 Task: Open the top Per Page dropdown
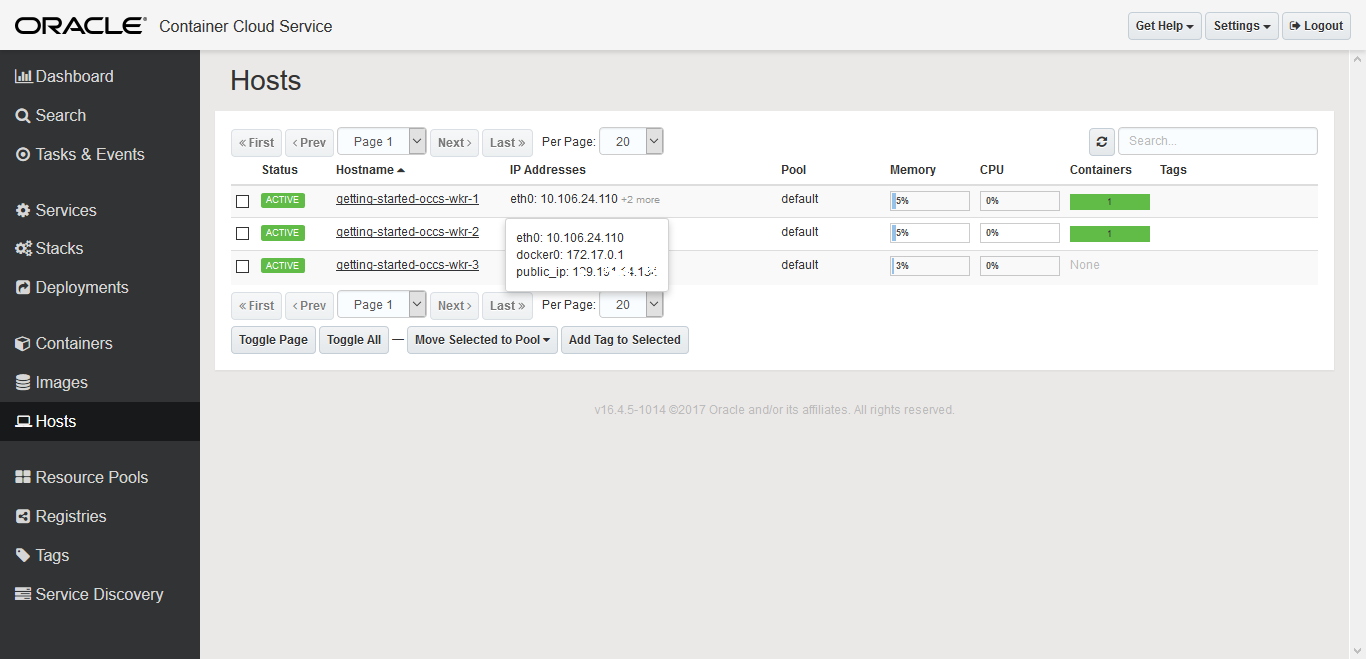point(631,141)
